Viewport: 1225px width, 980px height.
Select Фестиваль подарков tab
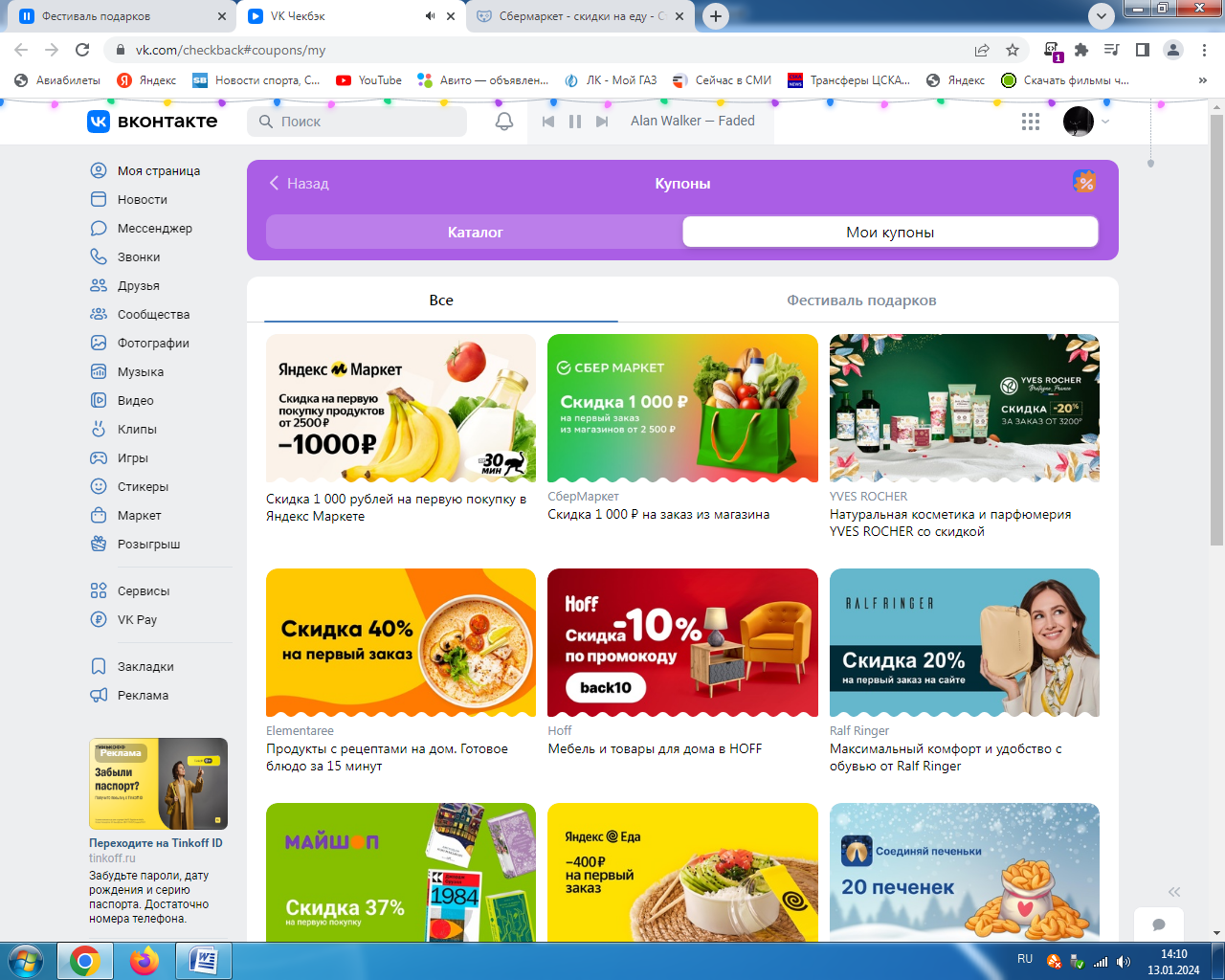861,301
